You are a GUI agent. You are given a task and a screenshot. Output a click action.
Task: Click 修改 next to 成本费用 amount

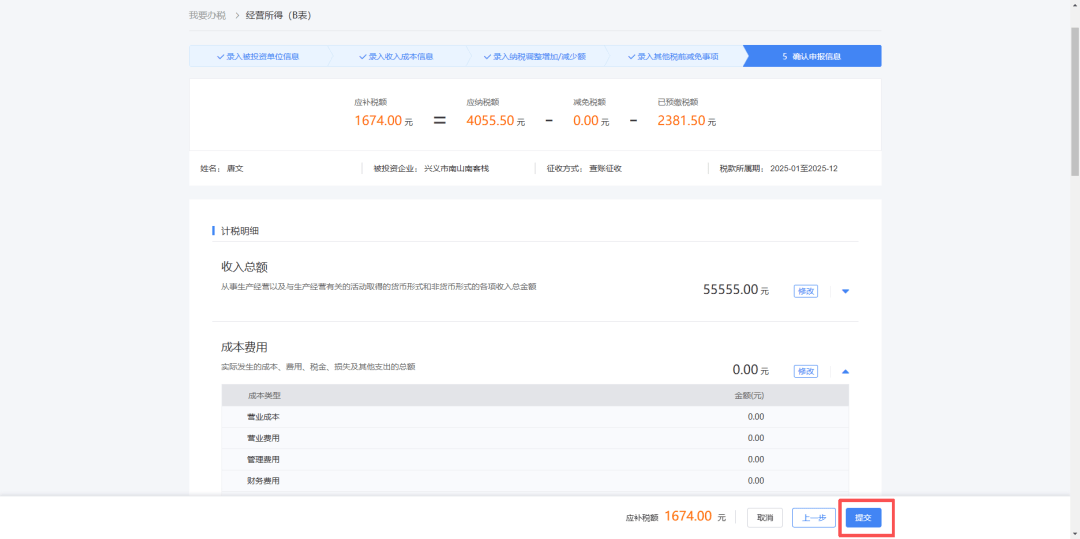(806, 371)
